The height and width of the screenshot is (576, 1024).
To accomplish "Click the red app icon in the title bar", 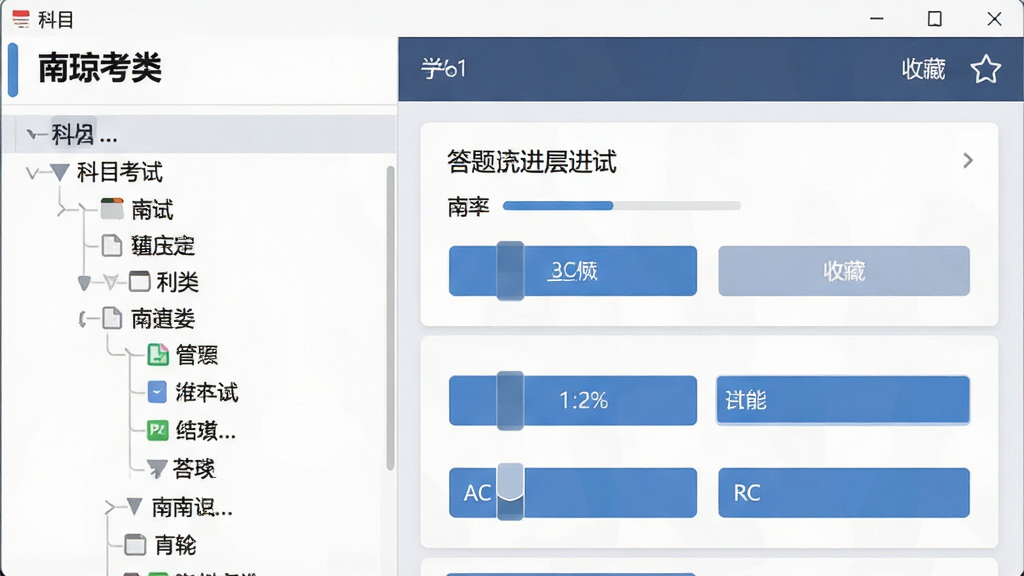I will tap(21, 19).
